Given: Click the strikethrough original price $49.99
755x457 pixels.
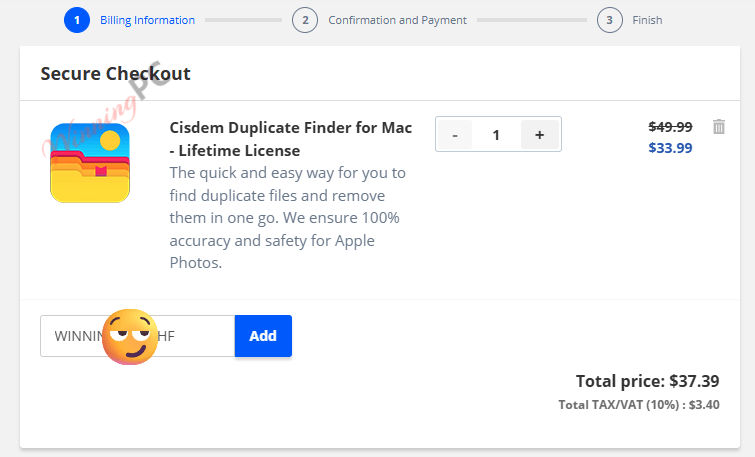Looking at the screenshot, I should (670, 127).
